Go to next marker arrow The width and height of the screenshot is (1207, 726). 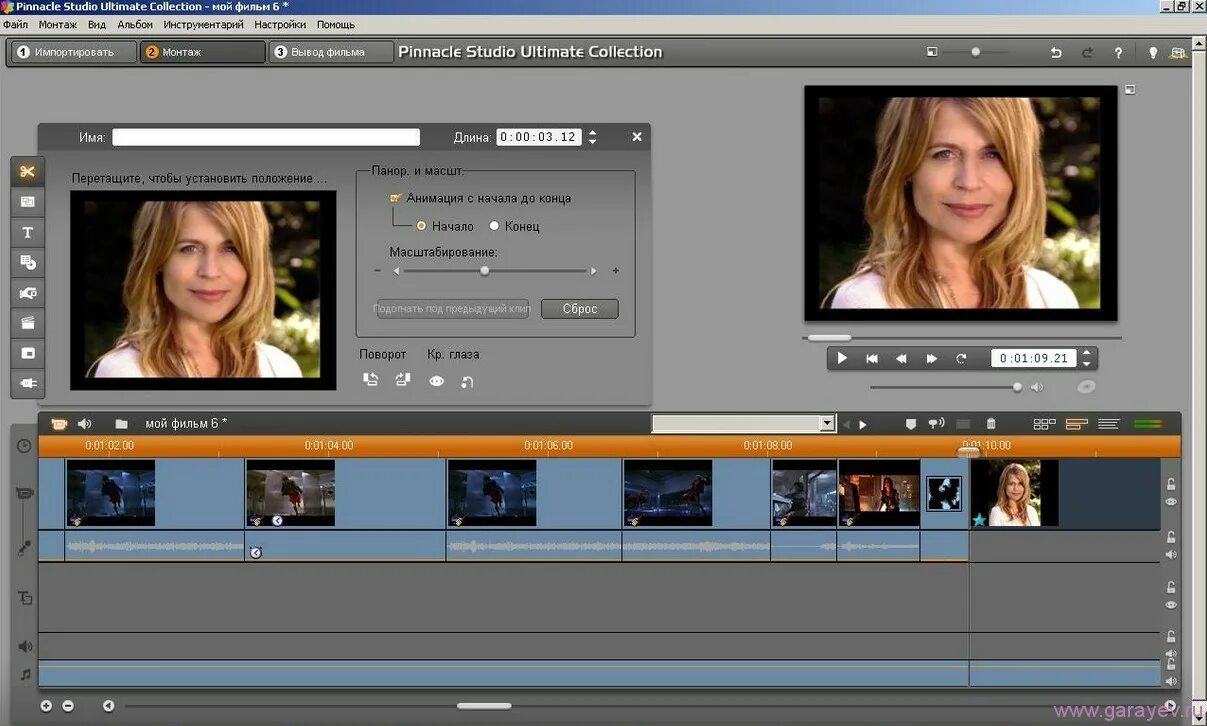pos(863,424)
